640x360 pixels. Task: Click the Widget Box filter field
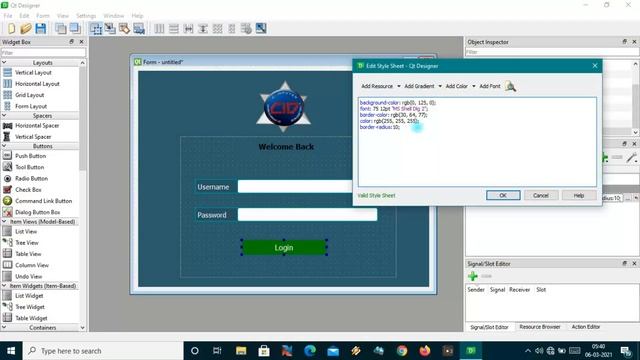[x=43, y=53]
